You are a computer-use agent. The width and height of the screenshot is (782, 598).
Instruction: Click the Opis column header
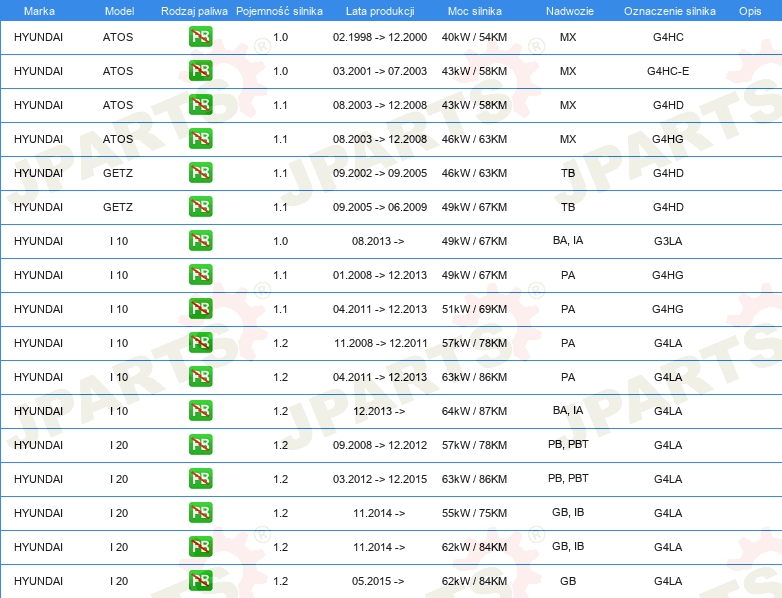click(750, 11)
